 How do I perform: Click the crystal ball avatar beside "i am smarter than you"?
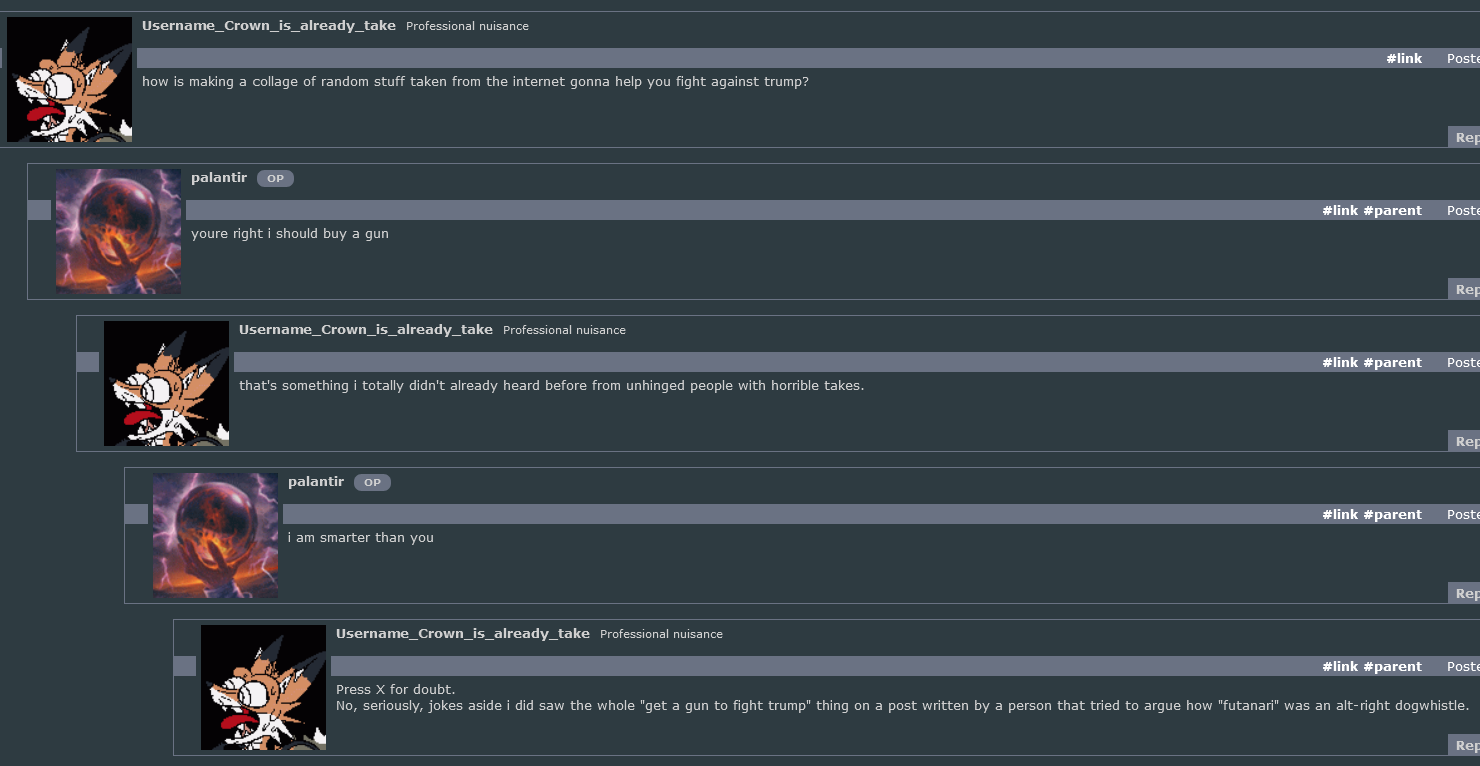(x=215, y=535)
